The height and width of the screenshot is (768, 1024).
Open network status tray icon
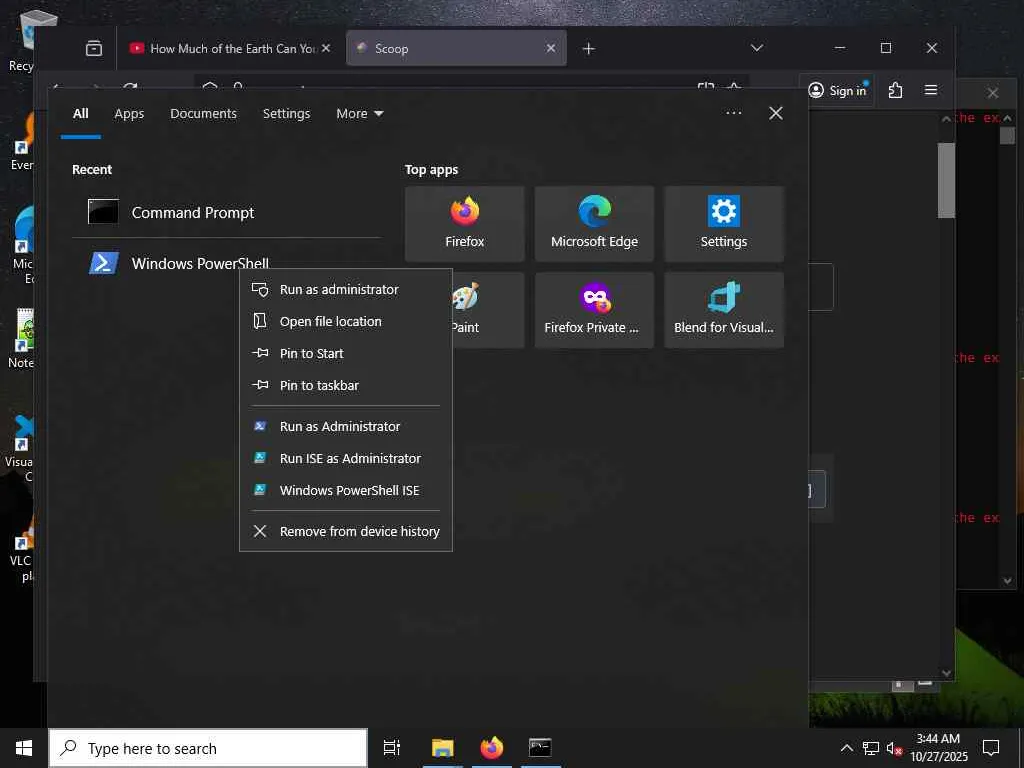[871, 748]
